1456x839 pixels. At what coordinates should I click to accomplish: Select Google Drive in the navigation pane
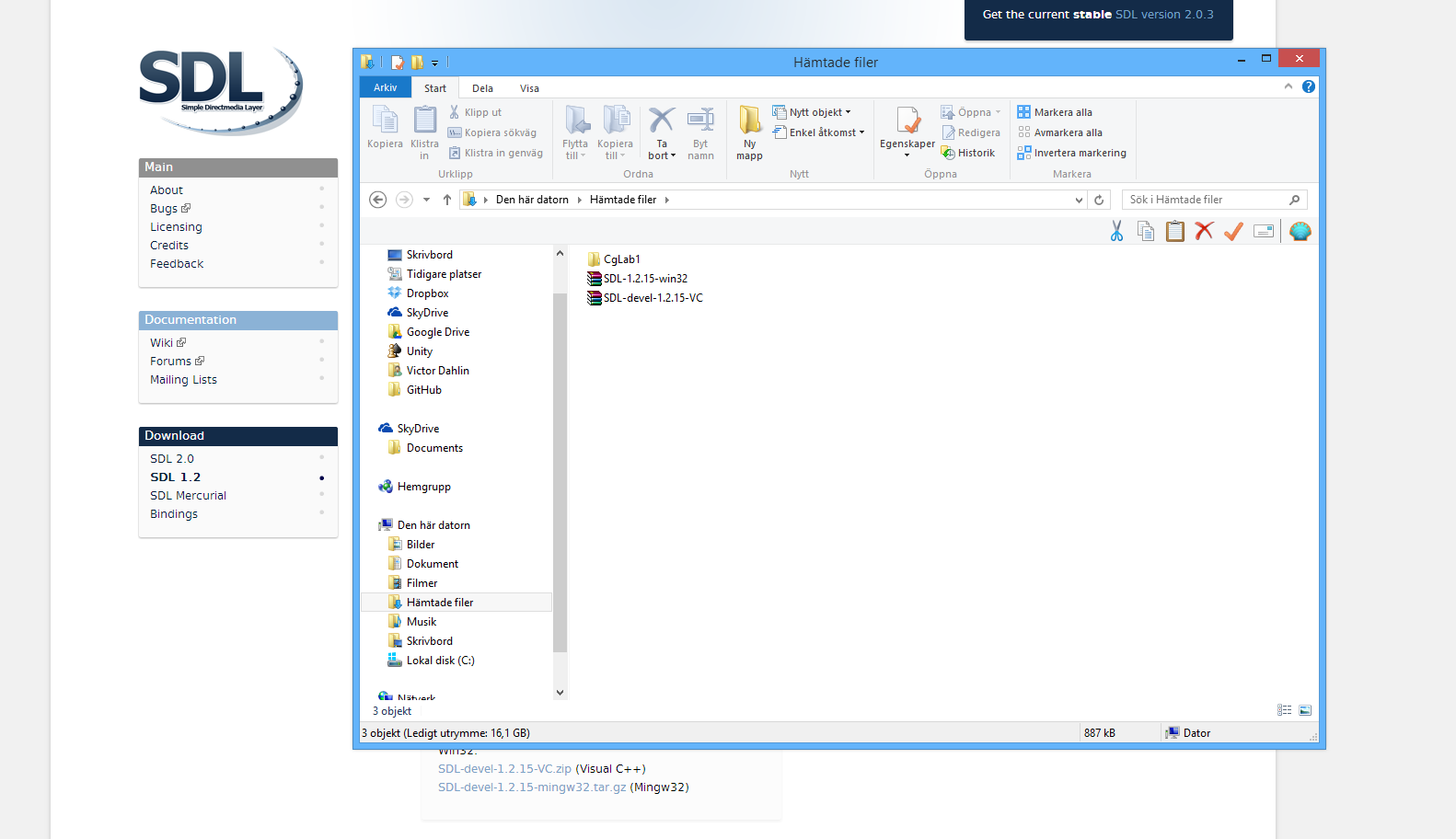tap(437, 332)
